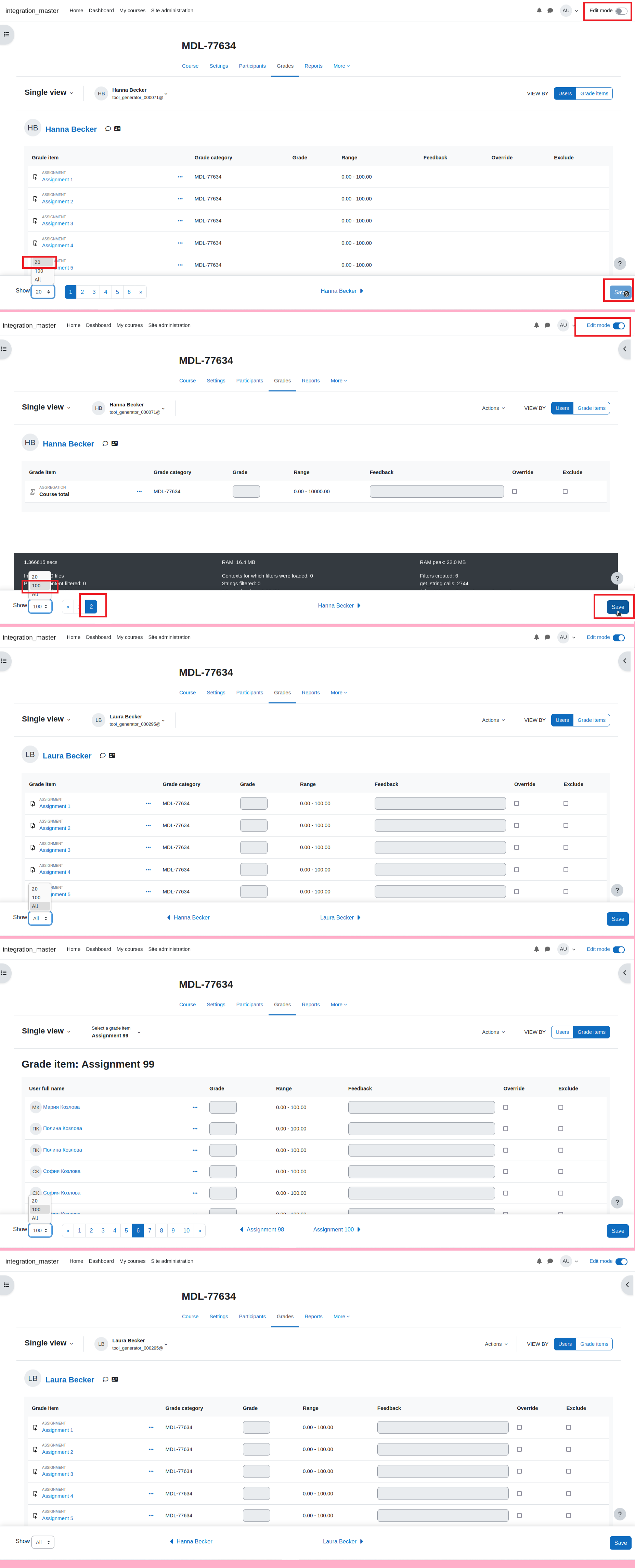Open Reports tab on the Edit-mode-off page
The image size is (635, 1568).
click(313, 66)
